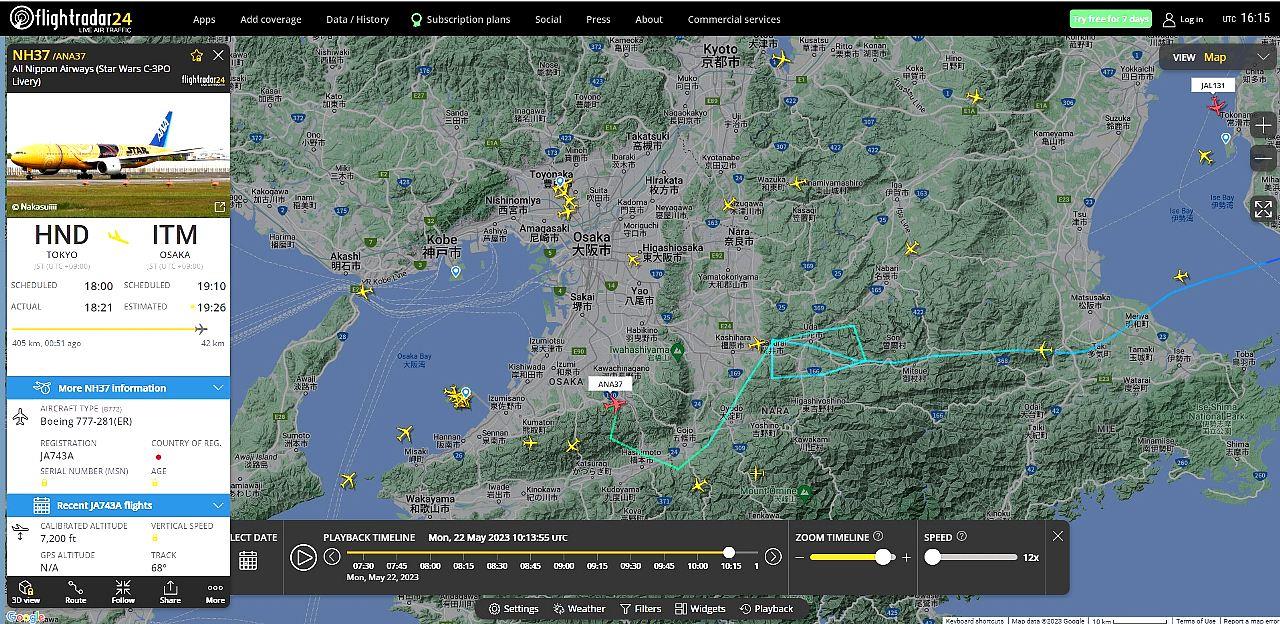Image resolution: width=1280 pixels, height=624 pixels.
Task: Click the airport pin near Kobe
Action: click(456, 271)
